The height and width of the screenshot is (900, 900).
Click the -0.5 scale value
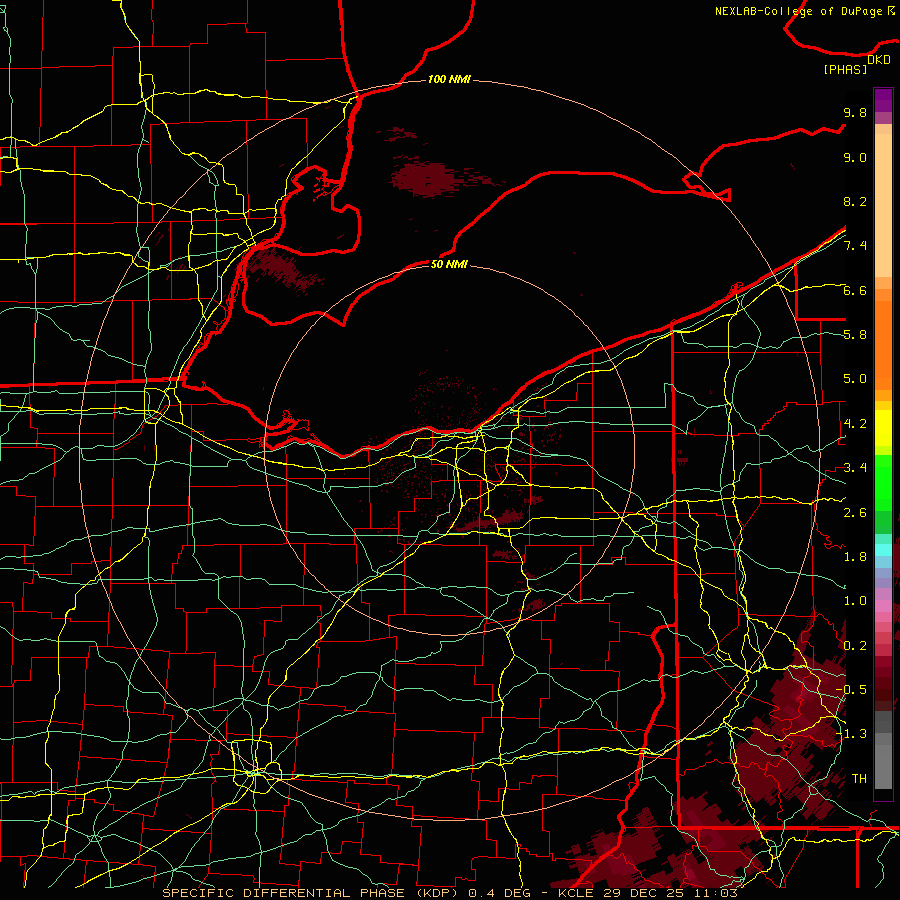point(852,690)
